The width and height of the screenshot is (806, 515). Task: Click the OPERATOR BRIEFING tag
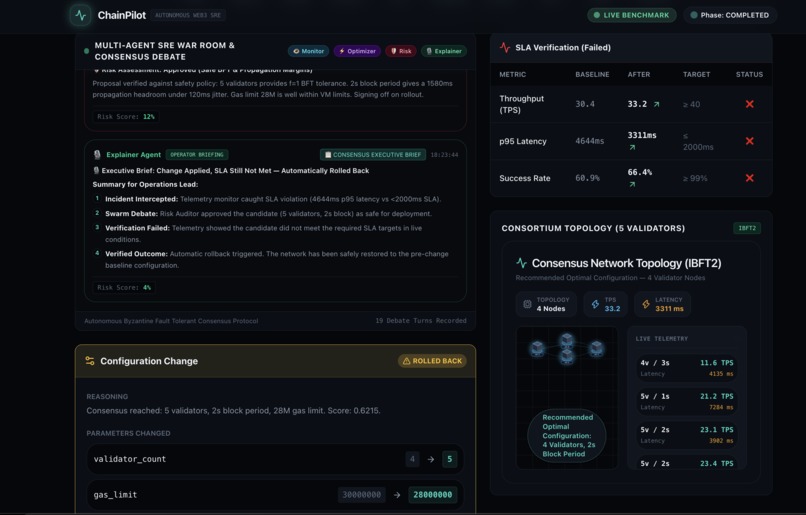click(x=197, y=154)
